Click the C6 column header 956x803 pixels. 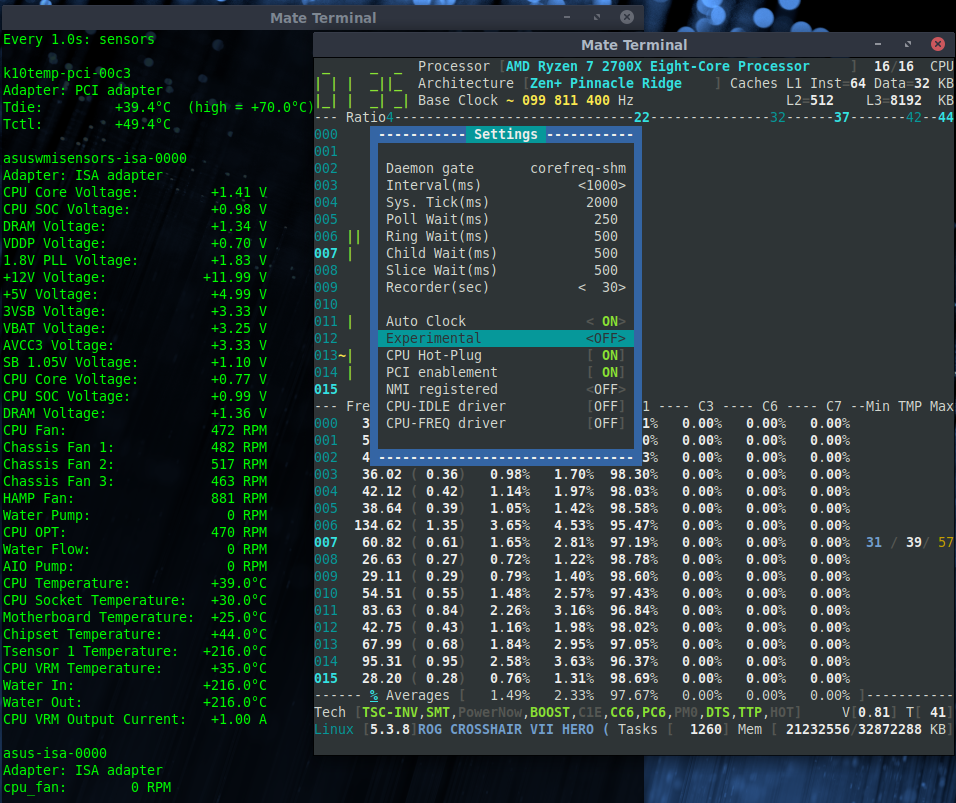(x=769, y=407)
